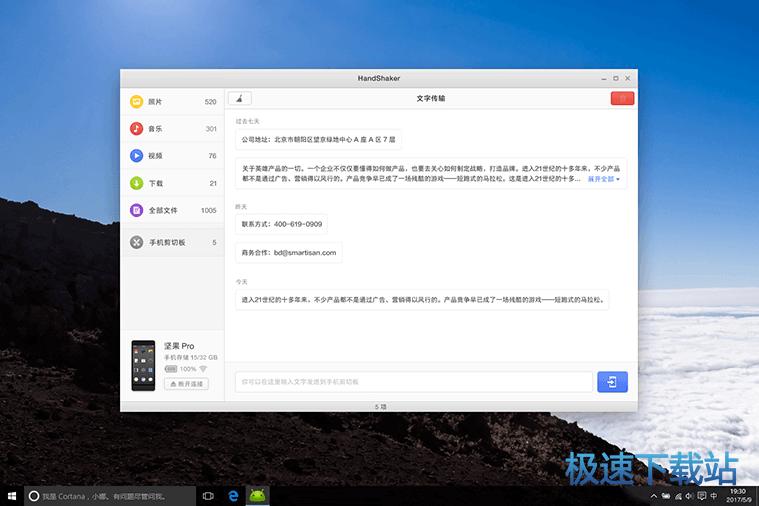Open the Windows Start menu
This screenshot has width=759, height=506.
(x=12, y=495)
